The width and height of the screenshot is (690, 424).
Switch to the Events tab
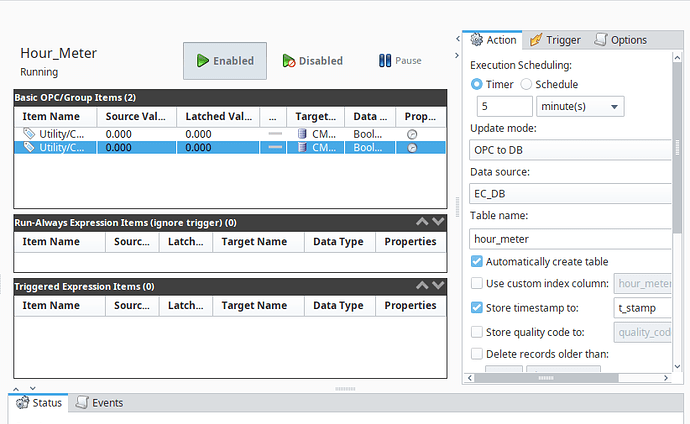[x=99, y=403]
